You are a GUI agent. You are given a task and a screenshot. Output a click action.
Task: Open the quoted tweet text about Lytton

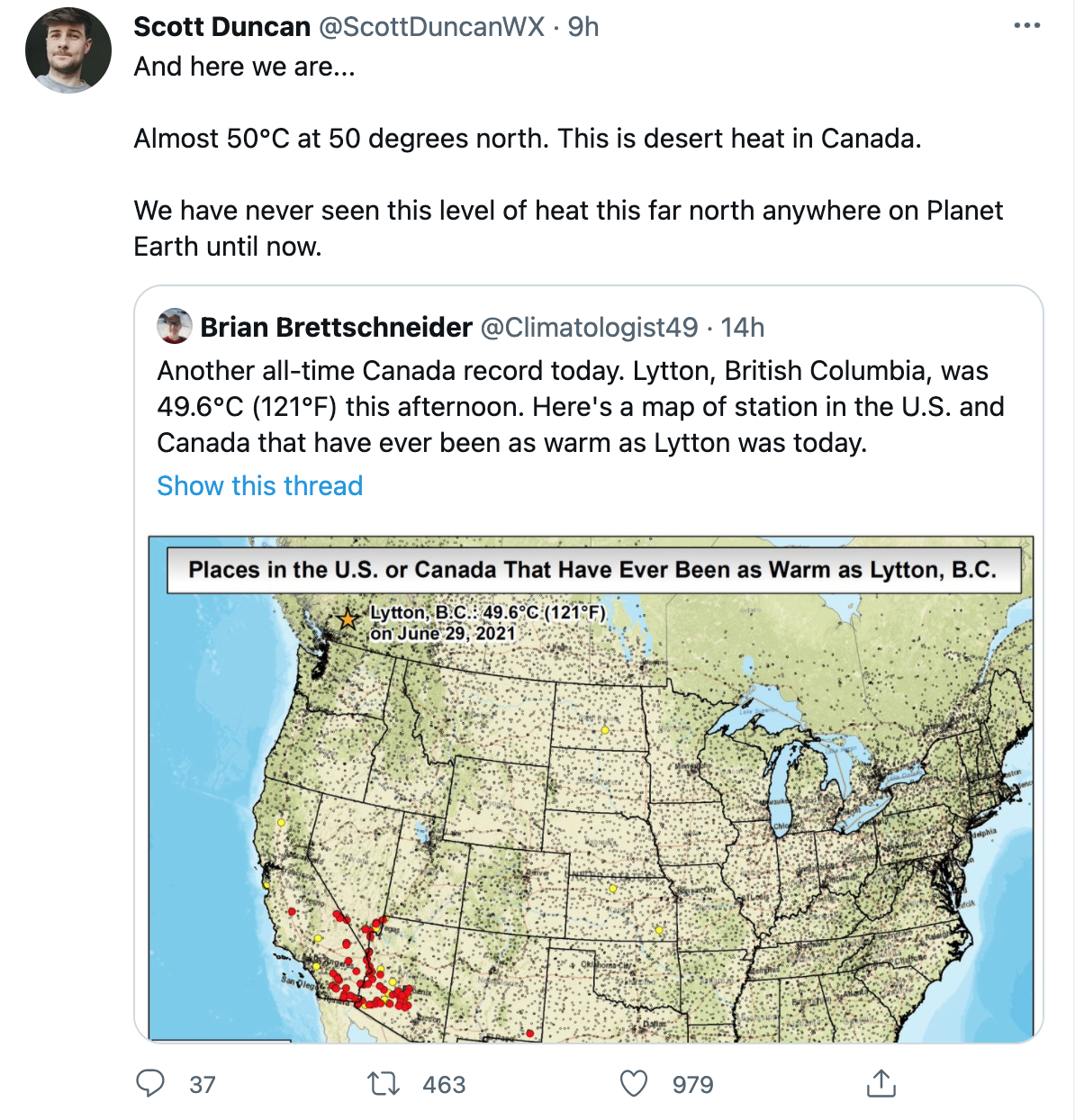[581, 407]
